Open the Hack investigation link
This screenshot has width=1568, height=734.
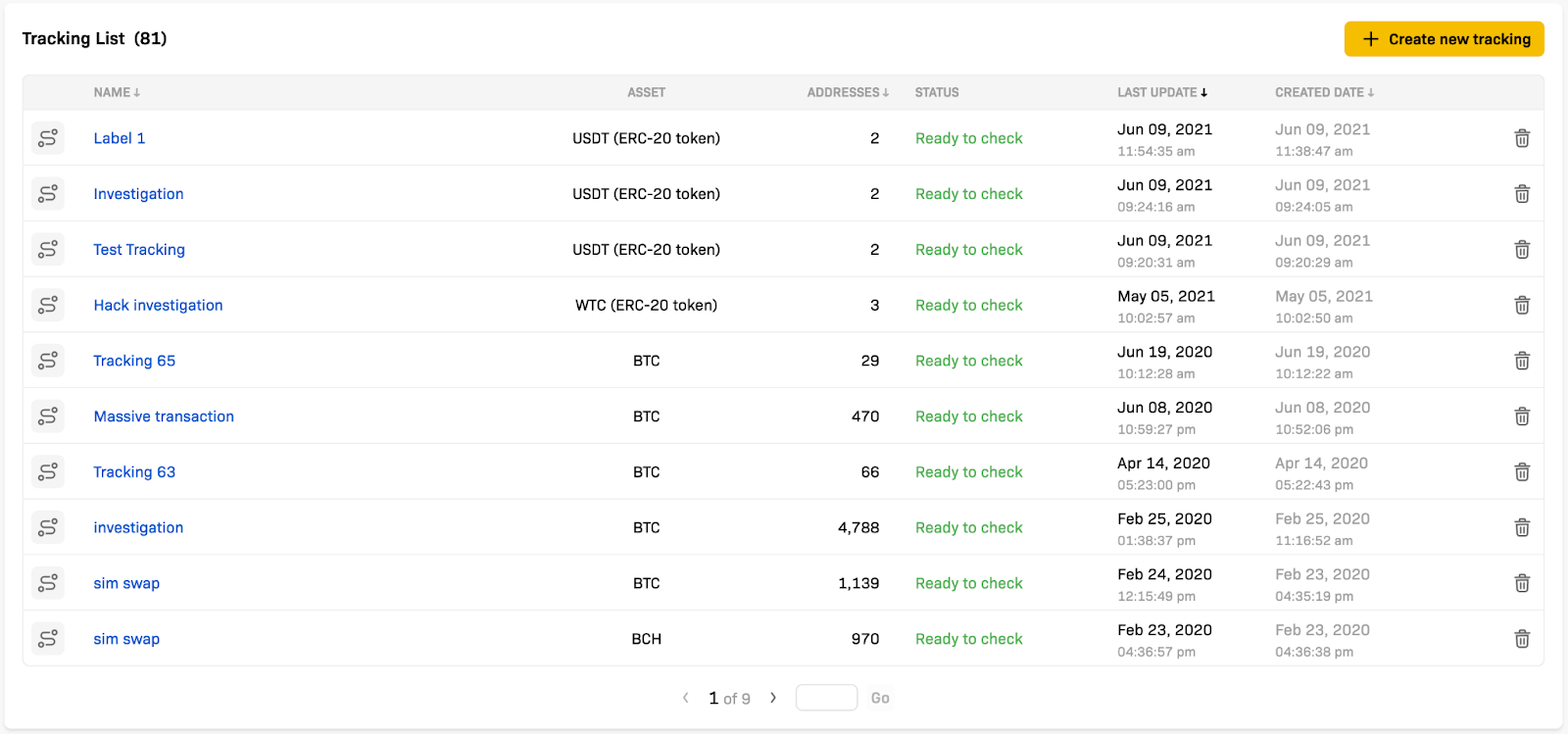[x=158, y=306]
